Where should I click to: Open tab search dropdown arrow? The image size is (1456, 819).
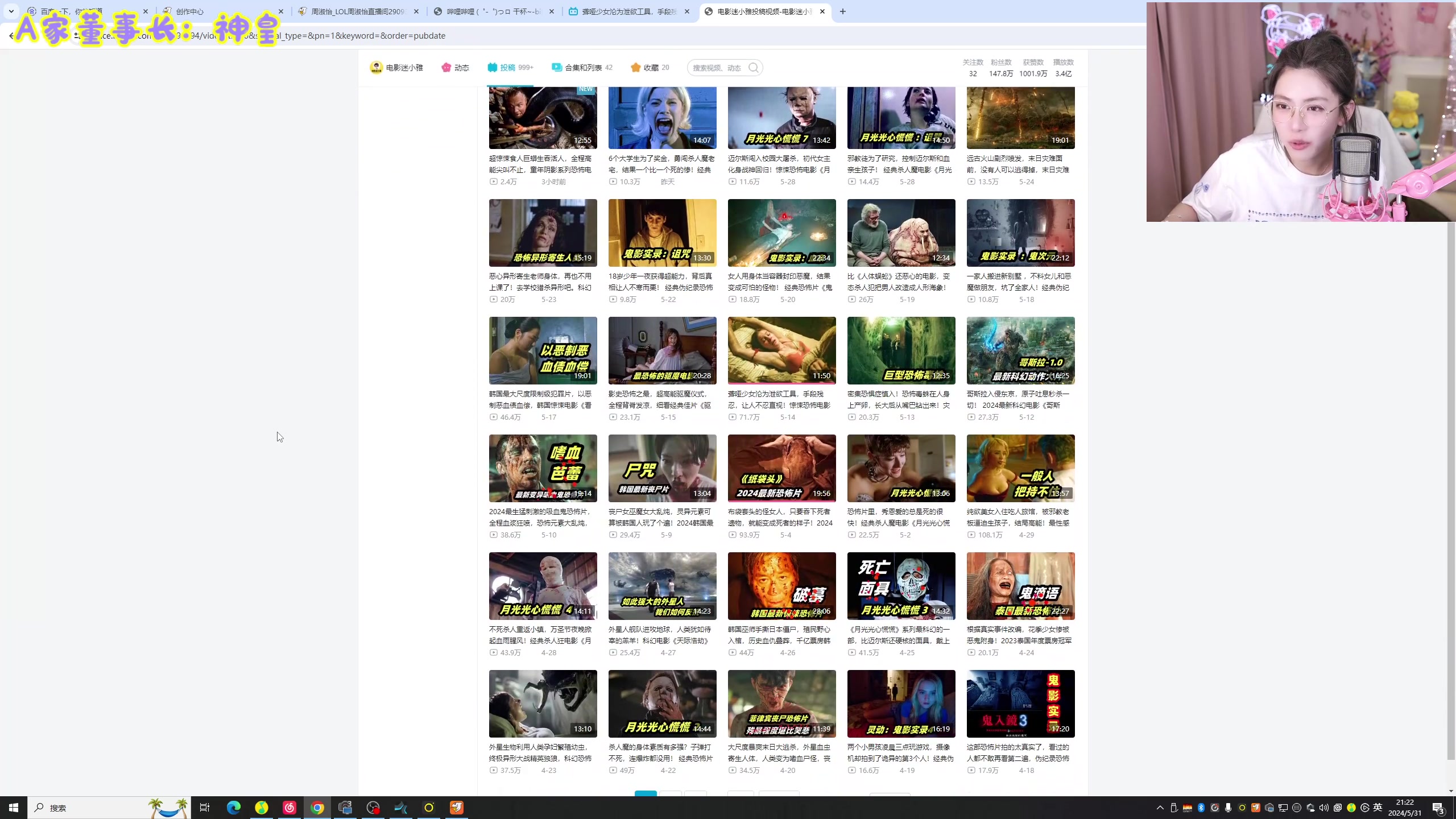click(11, 11)
